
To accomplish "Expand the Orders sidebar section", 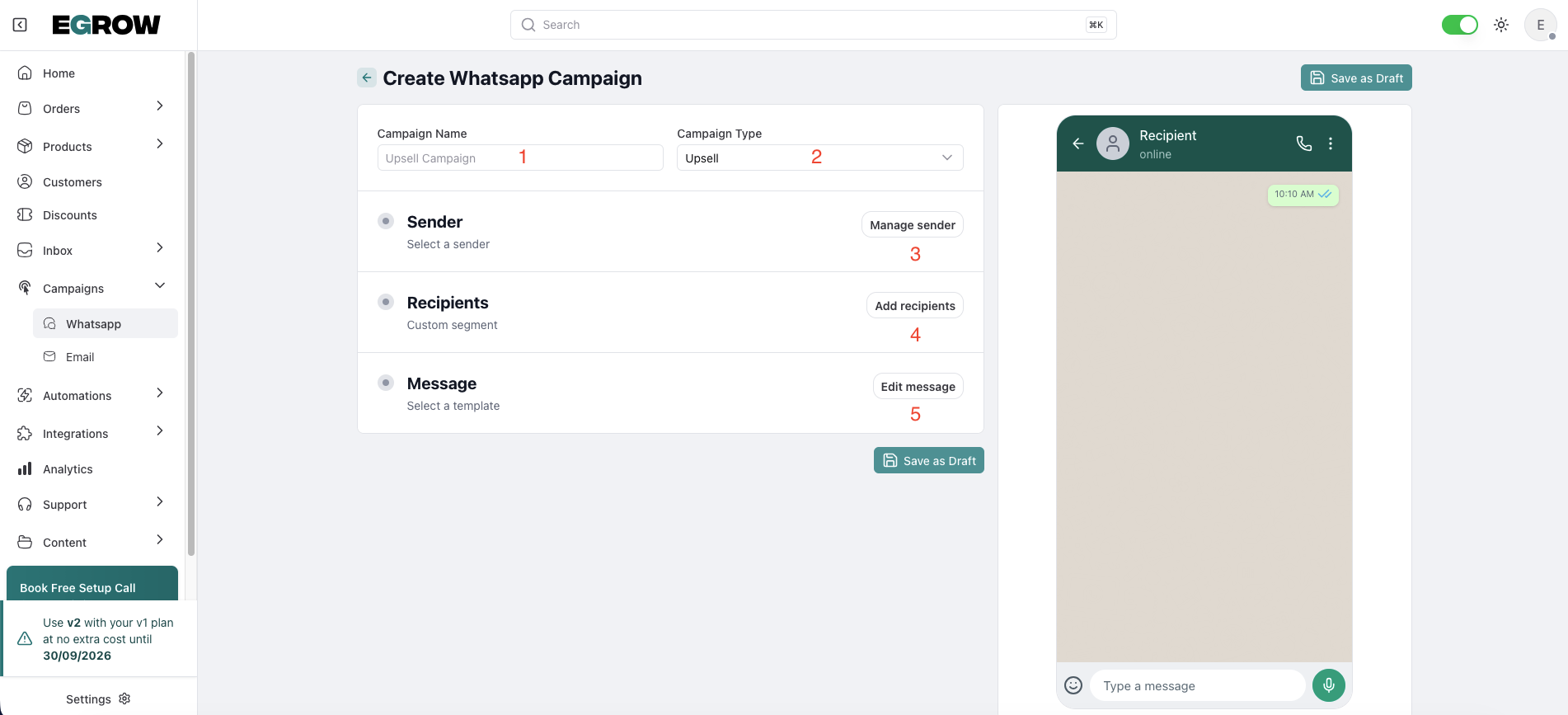I will 160,107.
